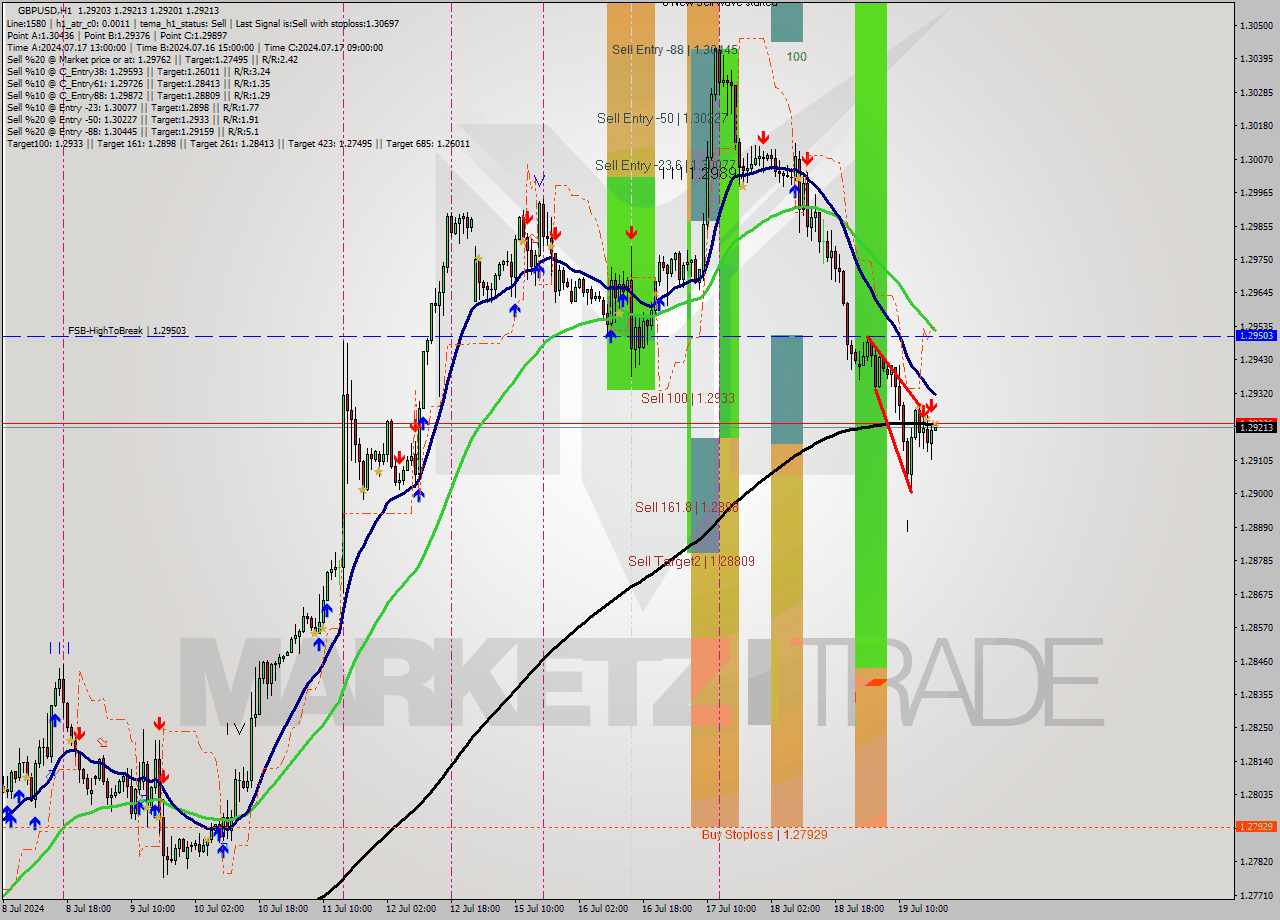Click the Target100: 1.2933 summary line
Viewport: 1280px width, 920px height.
click(x=238, y=143)
